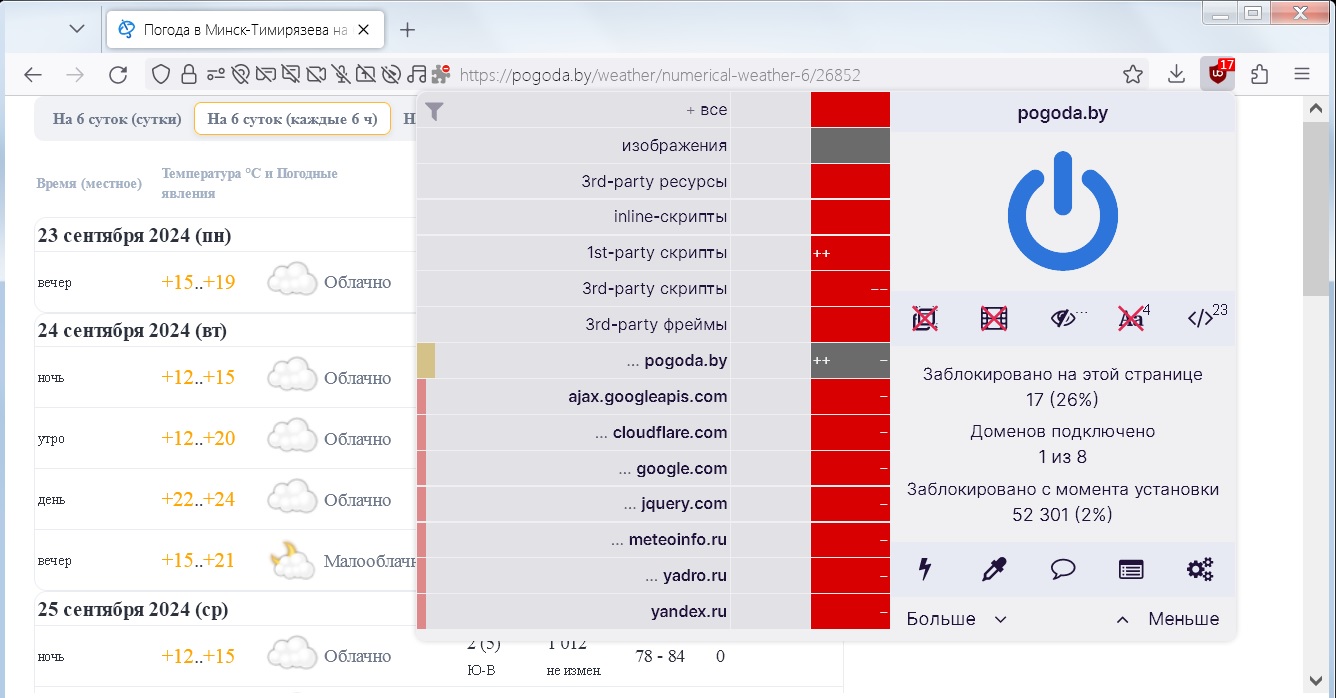The height and width of the screenshot is (698, 1336).
Task: Click the padlock site security icon
Action: click(189, 74)
